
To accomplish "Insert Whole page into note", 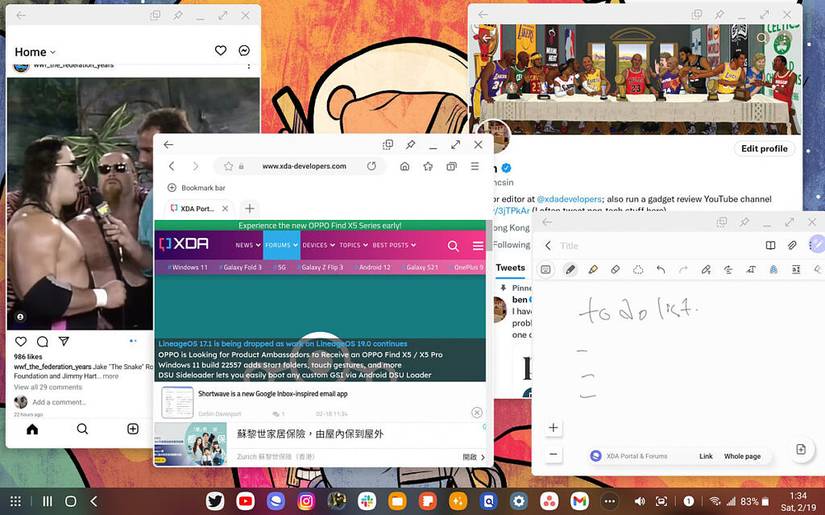I will point(742,456).
